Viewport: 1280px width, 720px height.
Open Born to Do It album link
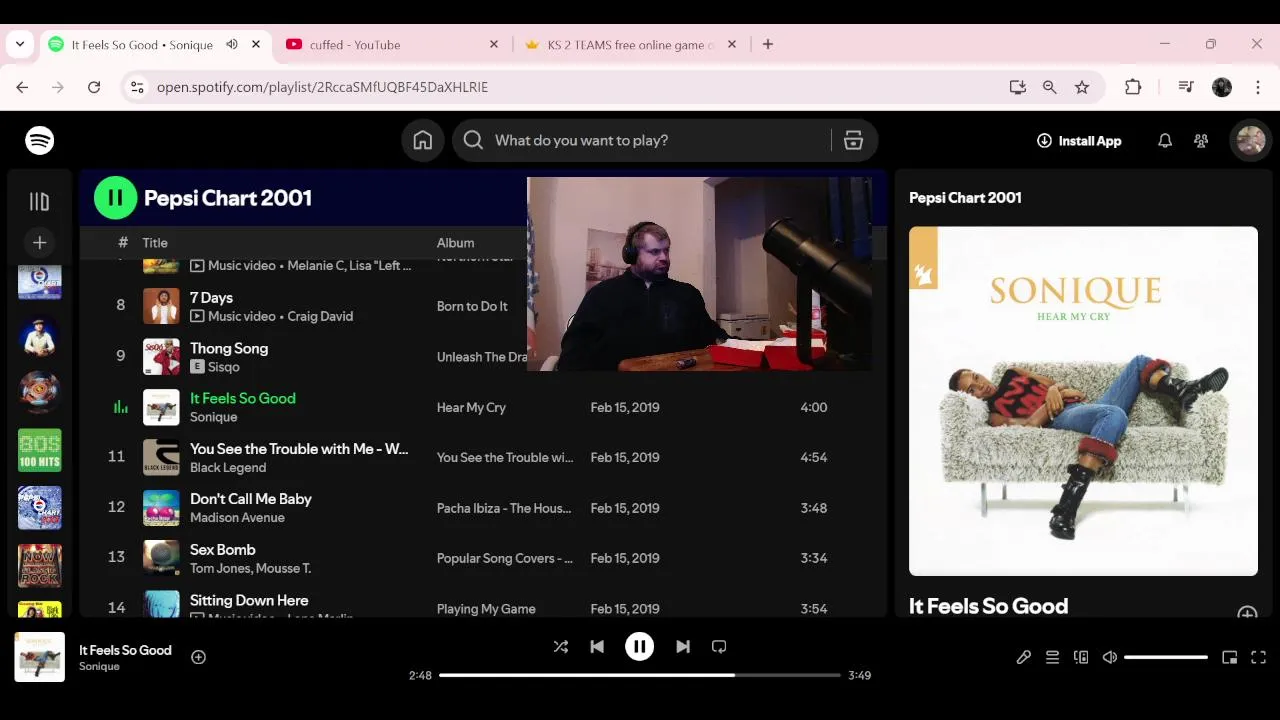click(x=472, y=306)
